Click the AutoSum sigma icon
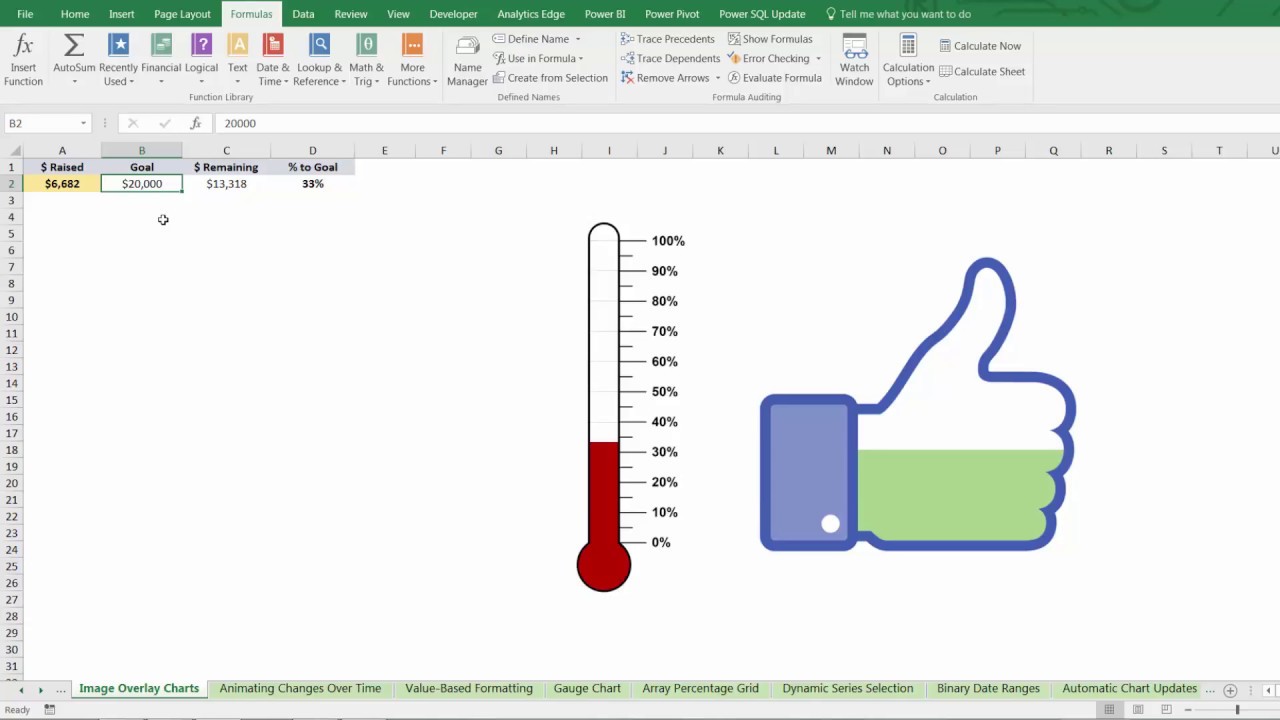 tap(74, 46)
